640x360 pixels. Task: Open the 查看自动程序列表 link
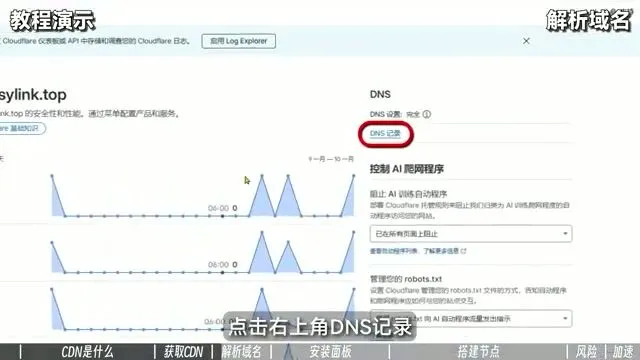click(393, 251)
